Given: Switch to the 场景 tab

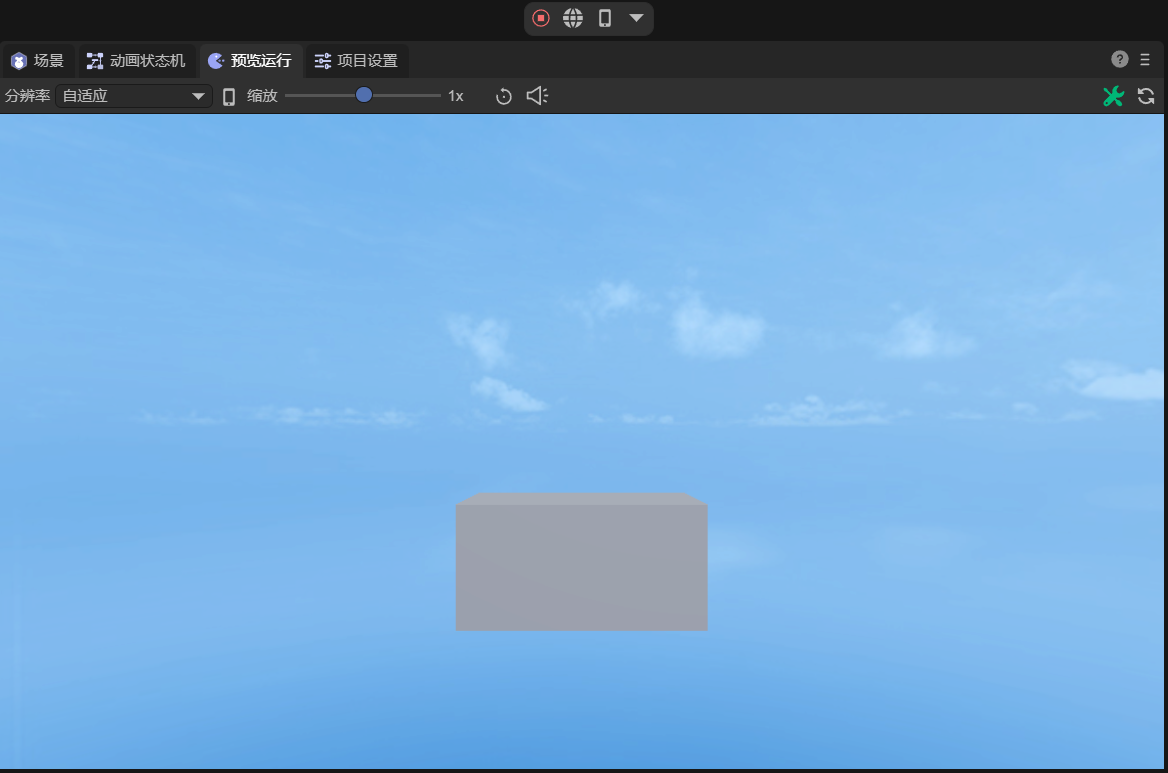Looking at the screenshot, I should (38, 61).
